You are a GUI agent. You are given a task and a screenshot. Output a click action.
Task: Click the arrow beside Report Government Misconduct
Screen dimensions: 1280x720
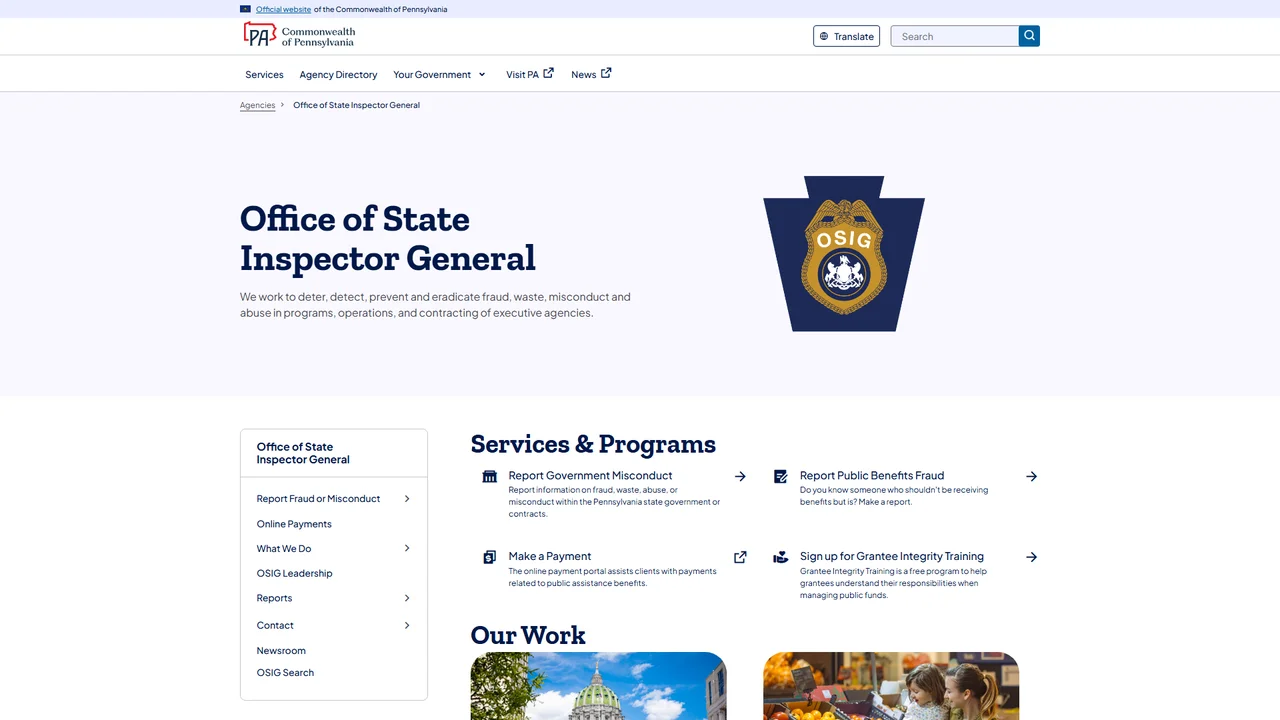(x=740, y=476)
